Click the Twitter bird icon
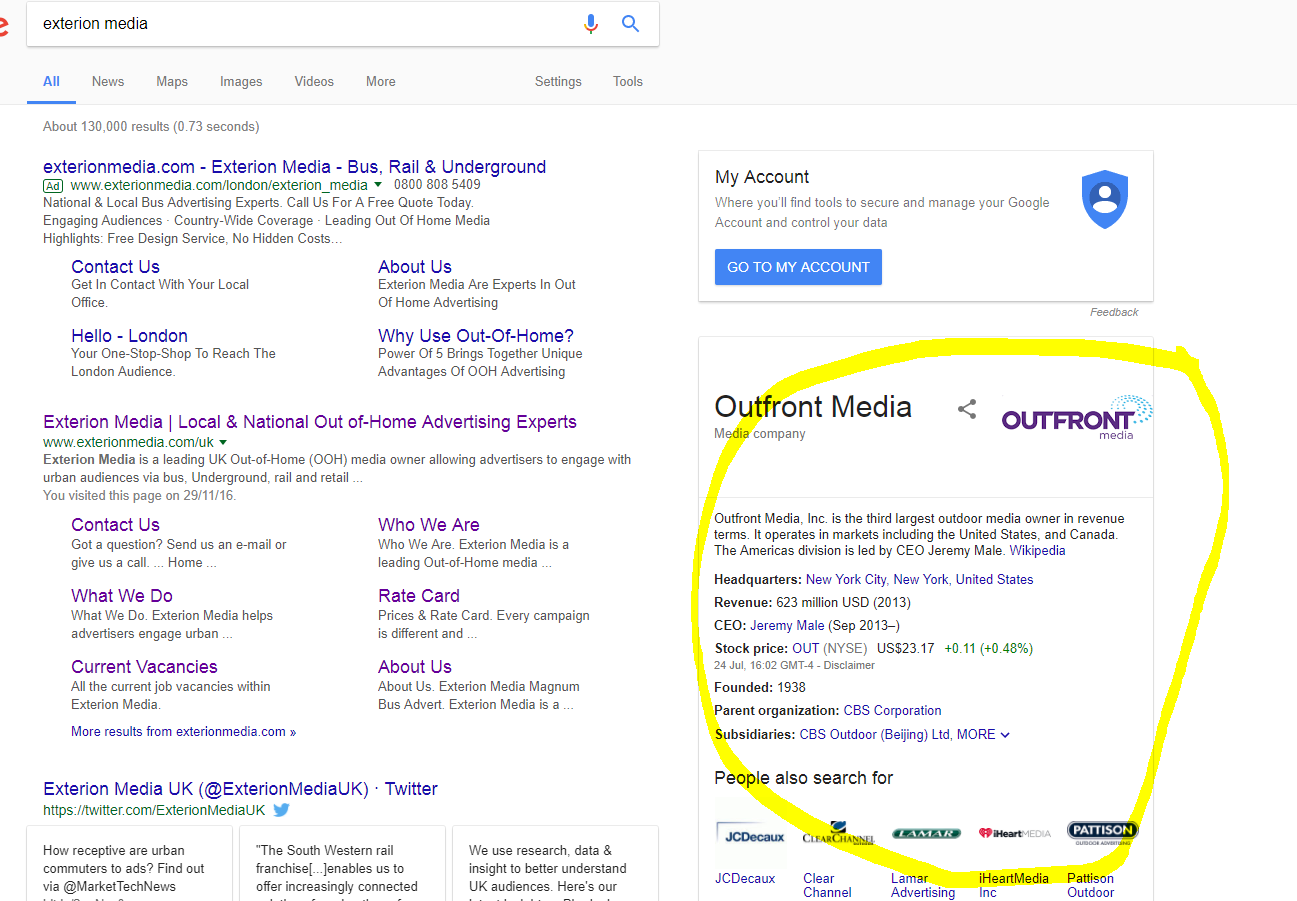1297x901 pixels. click(282, 810)
